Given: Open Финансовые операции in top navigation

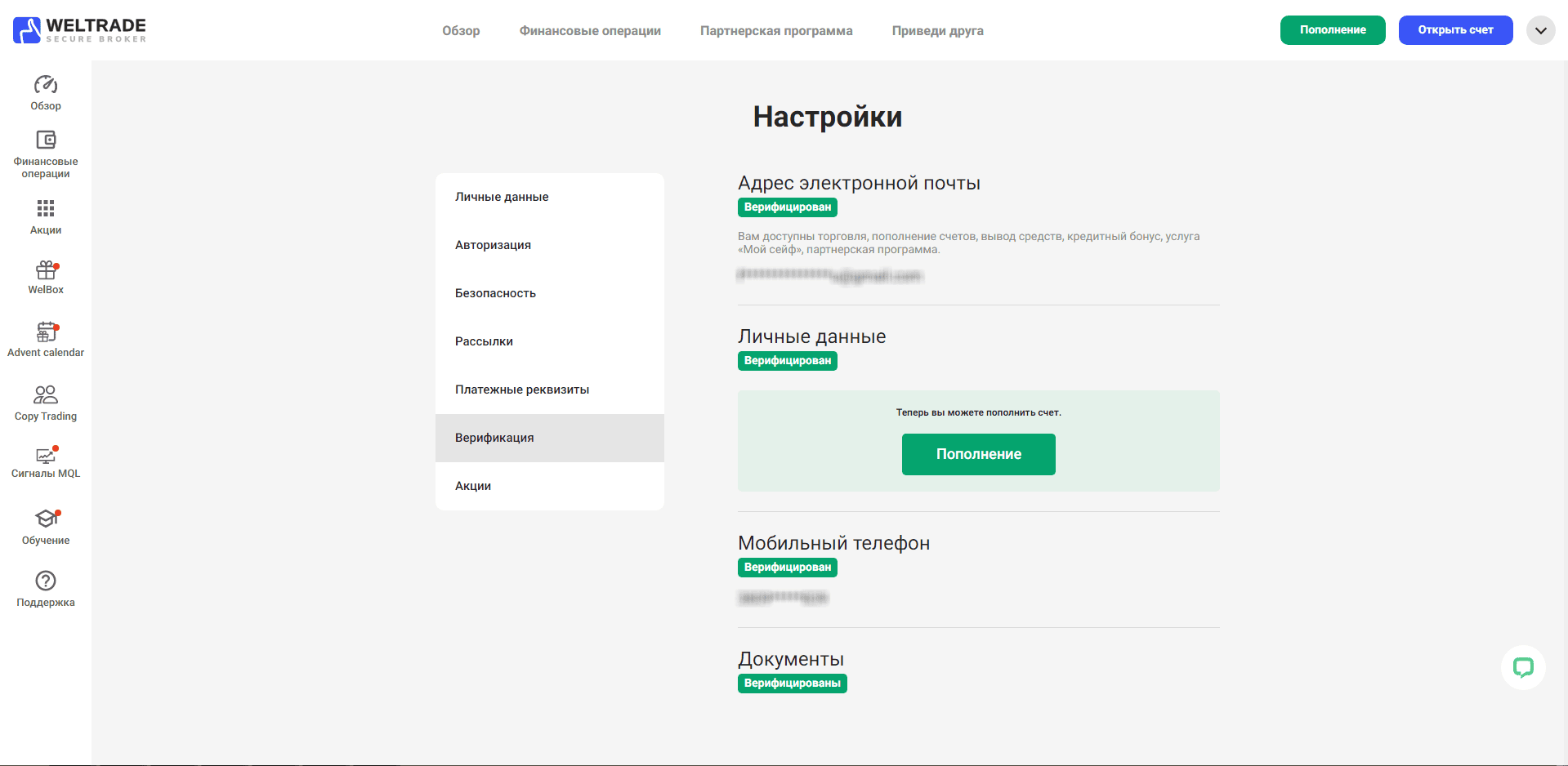Looking at the screenshot, I should [590, 31].
